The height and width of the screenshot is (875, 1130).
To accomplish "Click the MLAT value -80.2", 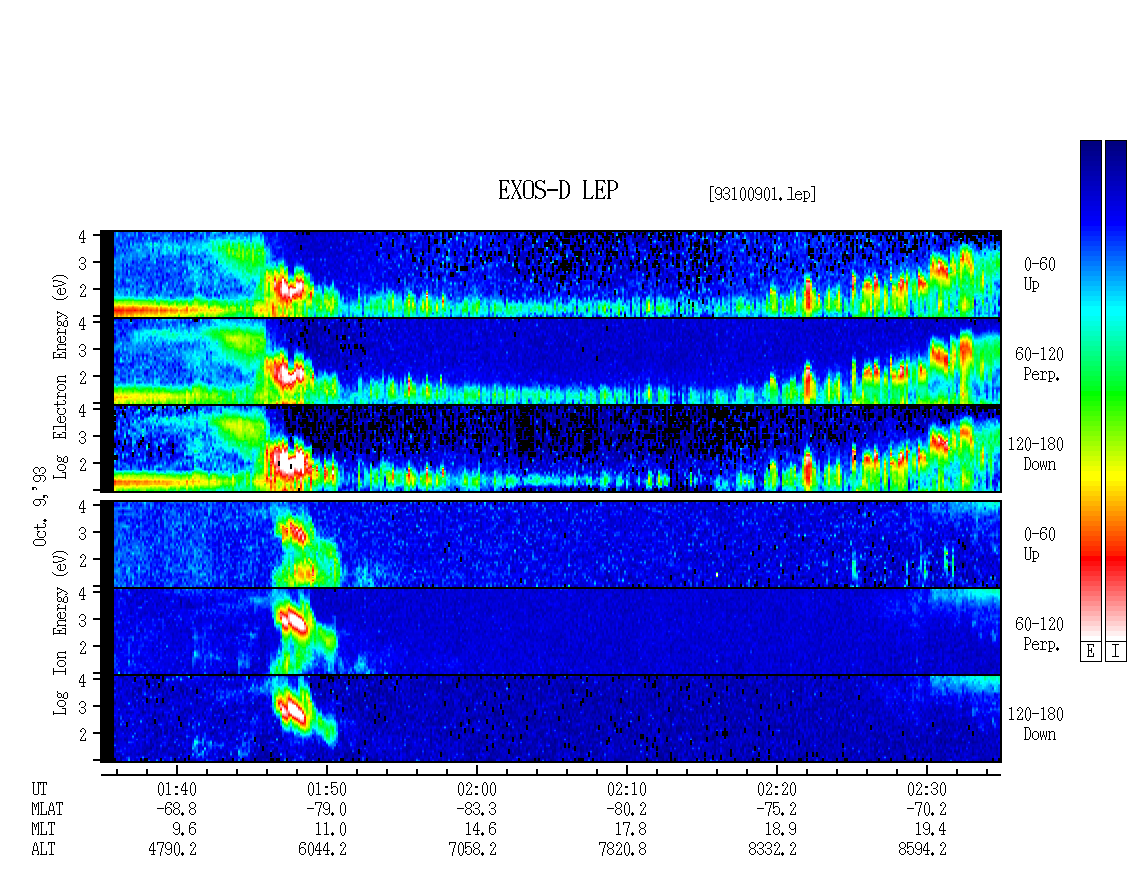I will pyautogui.click(x=626, y=809).
